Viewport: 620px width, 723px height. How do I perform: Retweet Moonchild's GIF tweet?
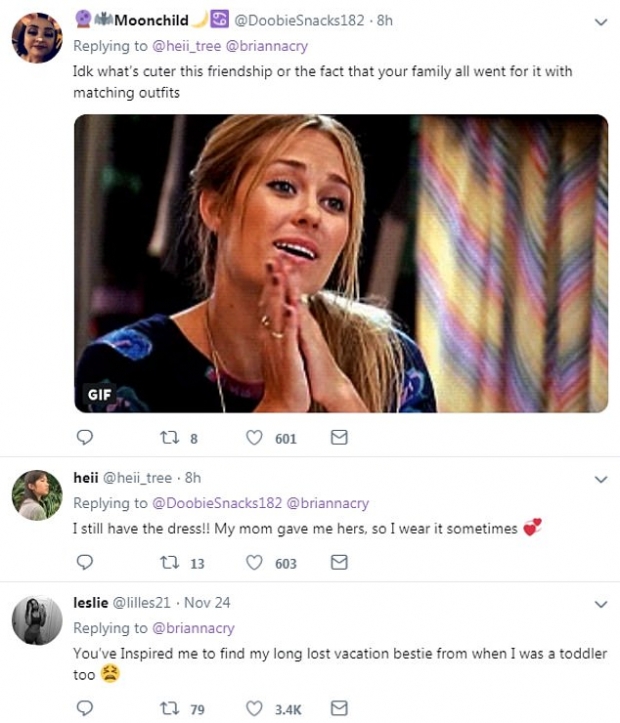(170, 438)
